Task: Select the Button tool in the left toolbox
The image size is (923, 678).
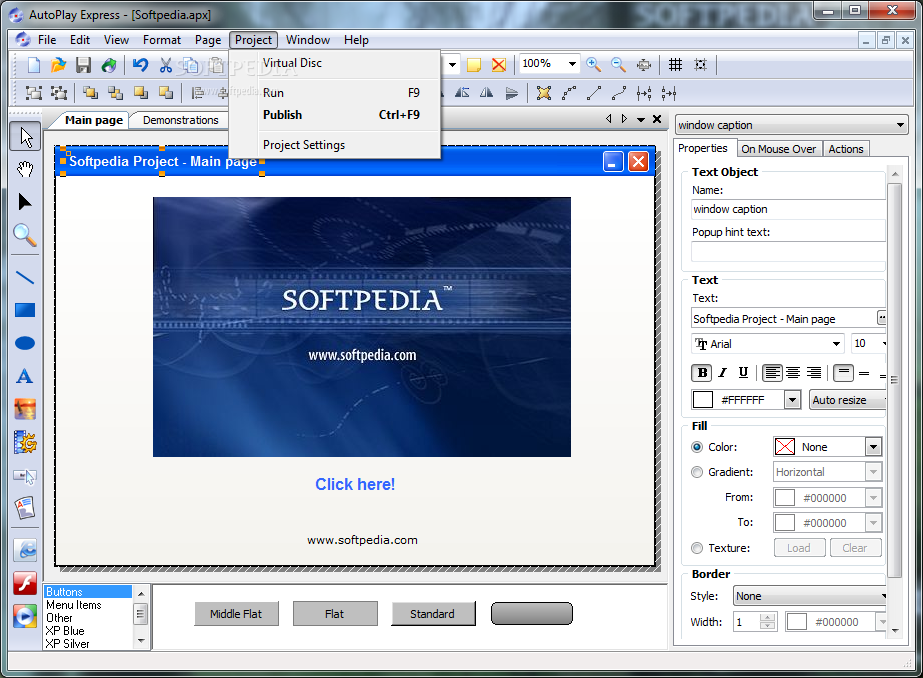Action: click(25, 476)
